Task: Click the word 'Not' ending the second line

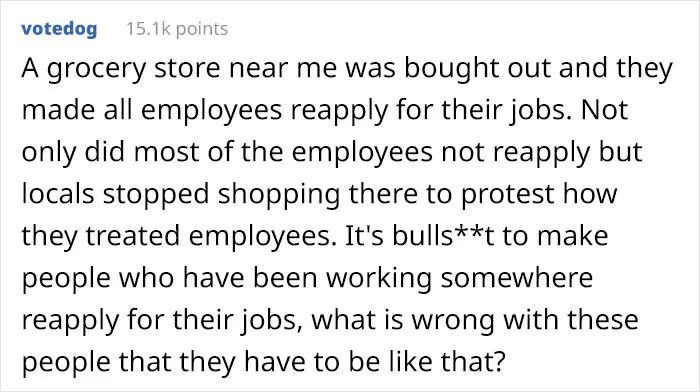Action: click(604, 110)
